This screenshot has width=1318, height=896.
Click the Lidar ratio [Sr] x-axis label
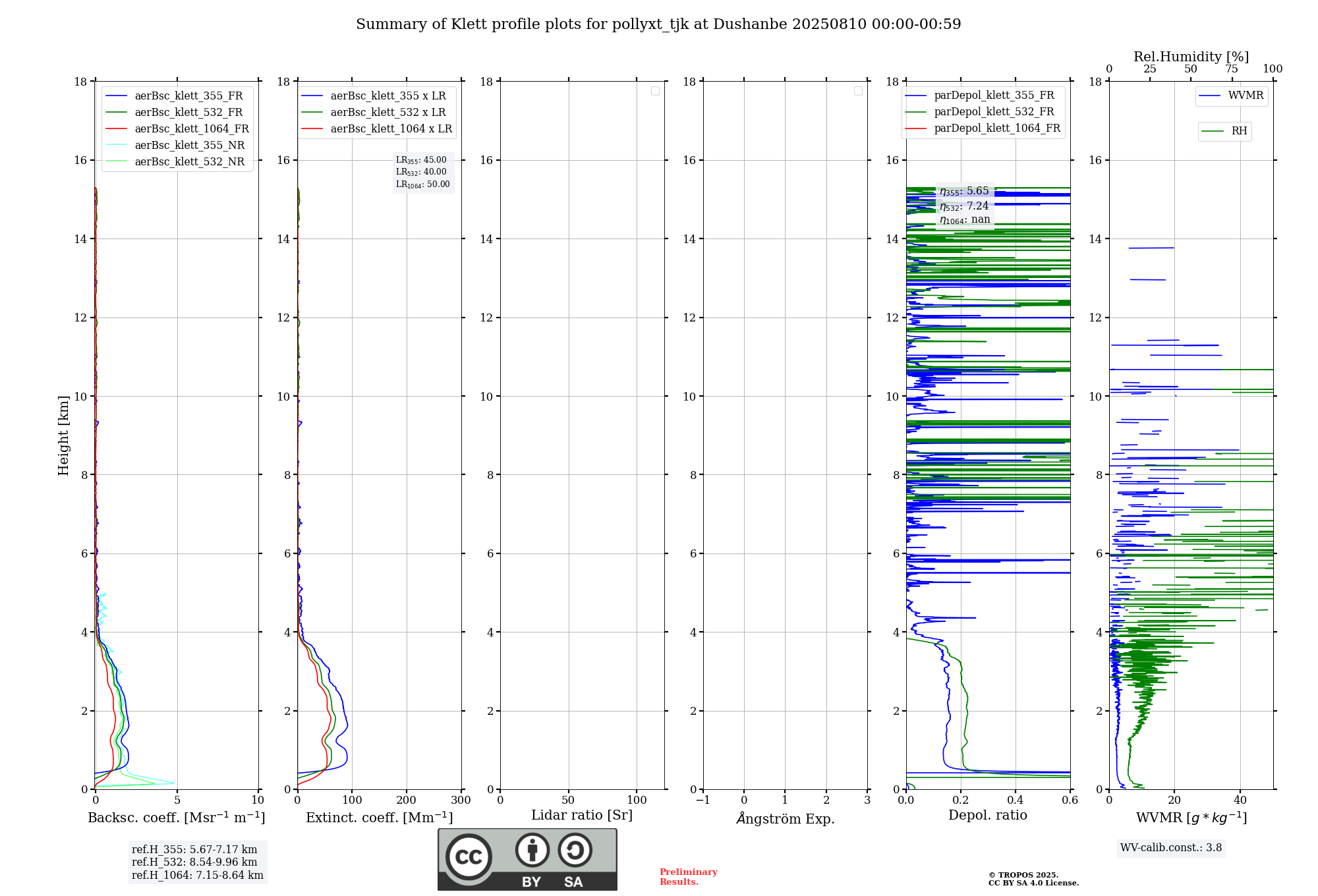coord(582,816)
